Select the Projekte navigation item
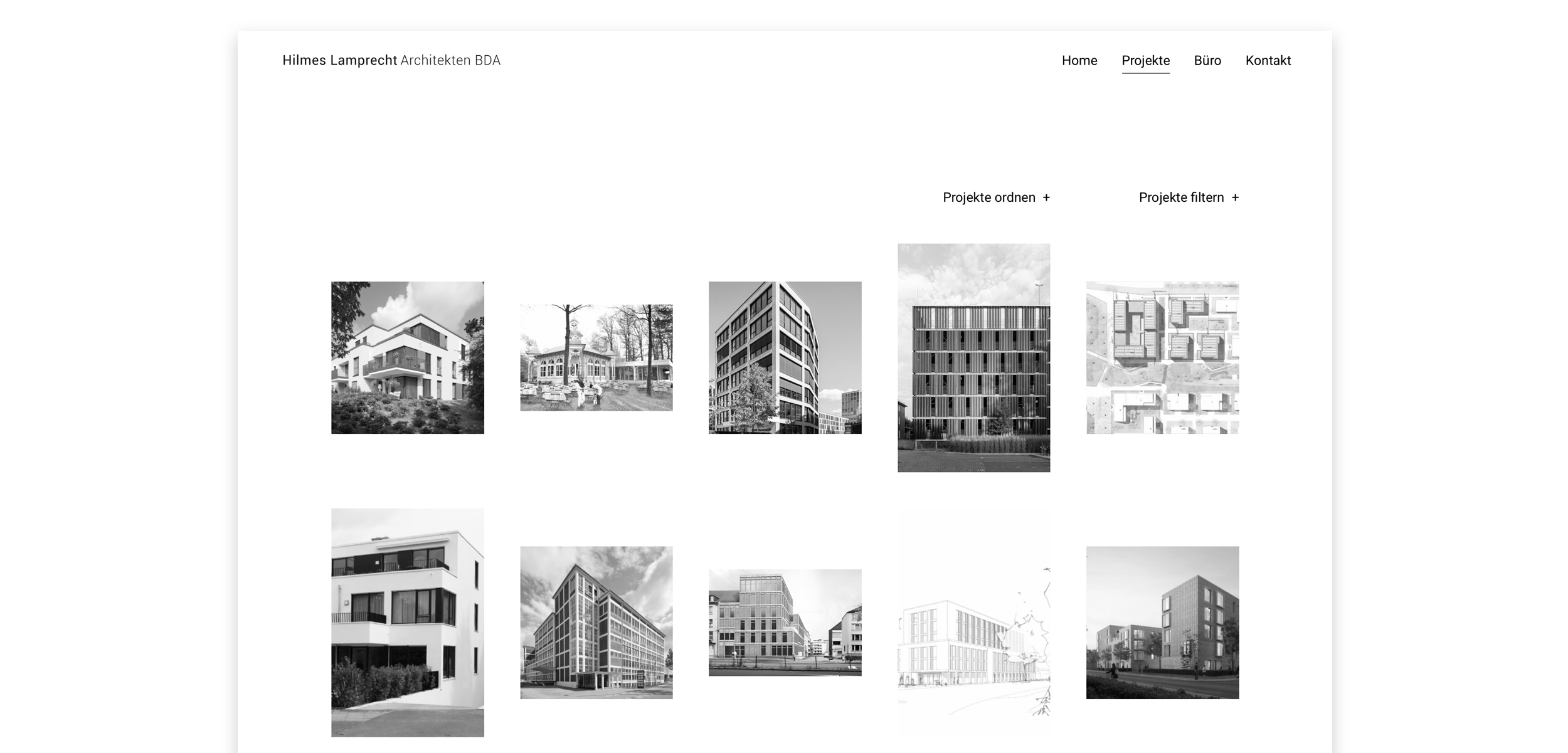The width and height of the screenshot is (1568, 753). pyautogui.click(x=1145, y=61)
